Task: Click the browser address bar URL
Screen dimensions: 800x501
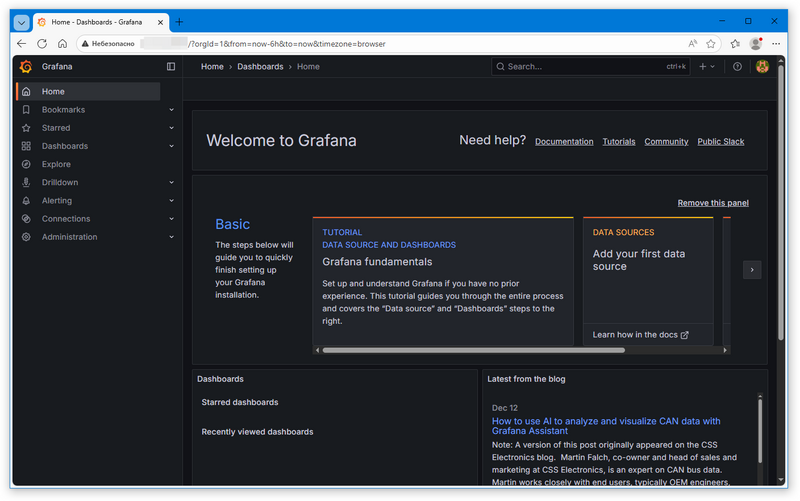Action: pos(287,44)
